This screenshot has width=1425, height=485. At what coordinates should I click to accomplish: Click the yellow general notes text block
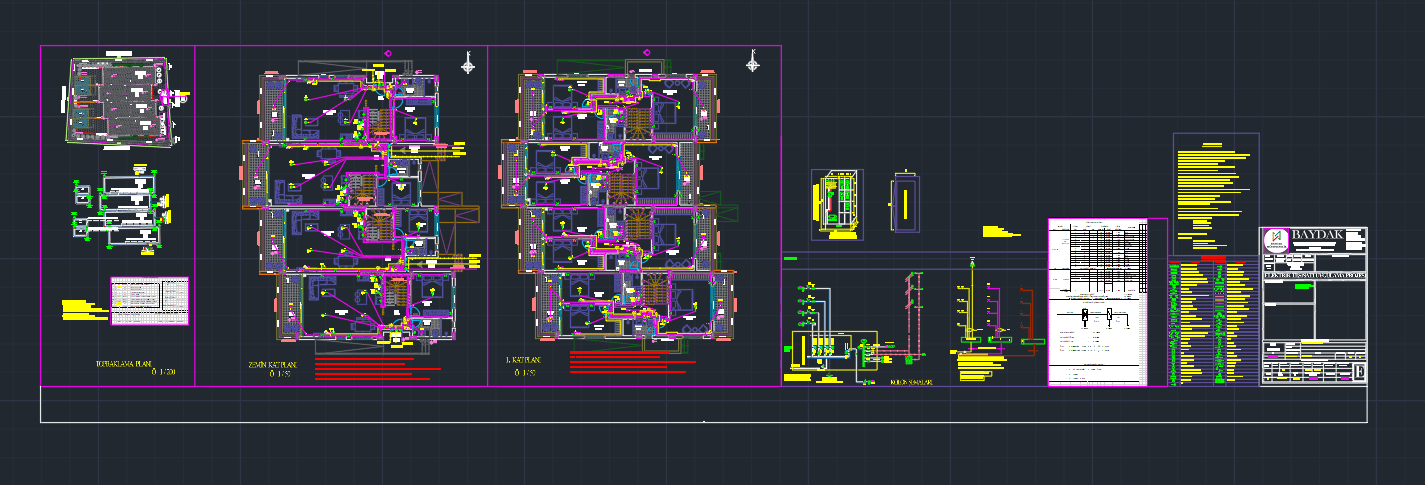click(x=1214, y=193)
